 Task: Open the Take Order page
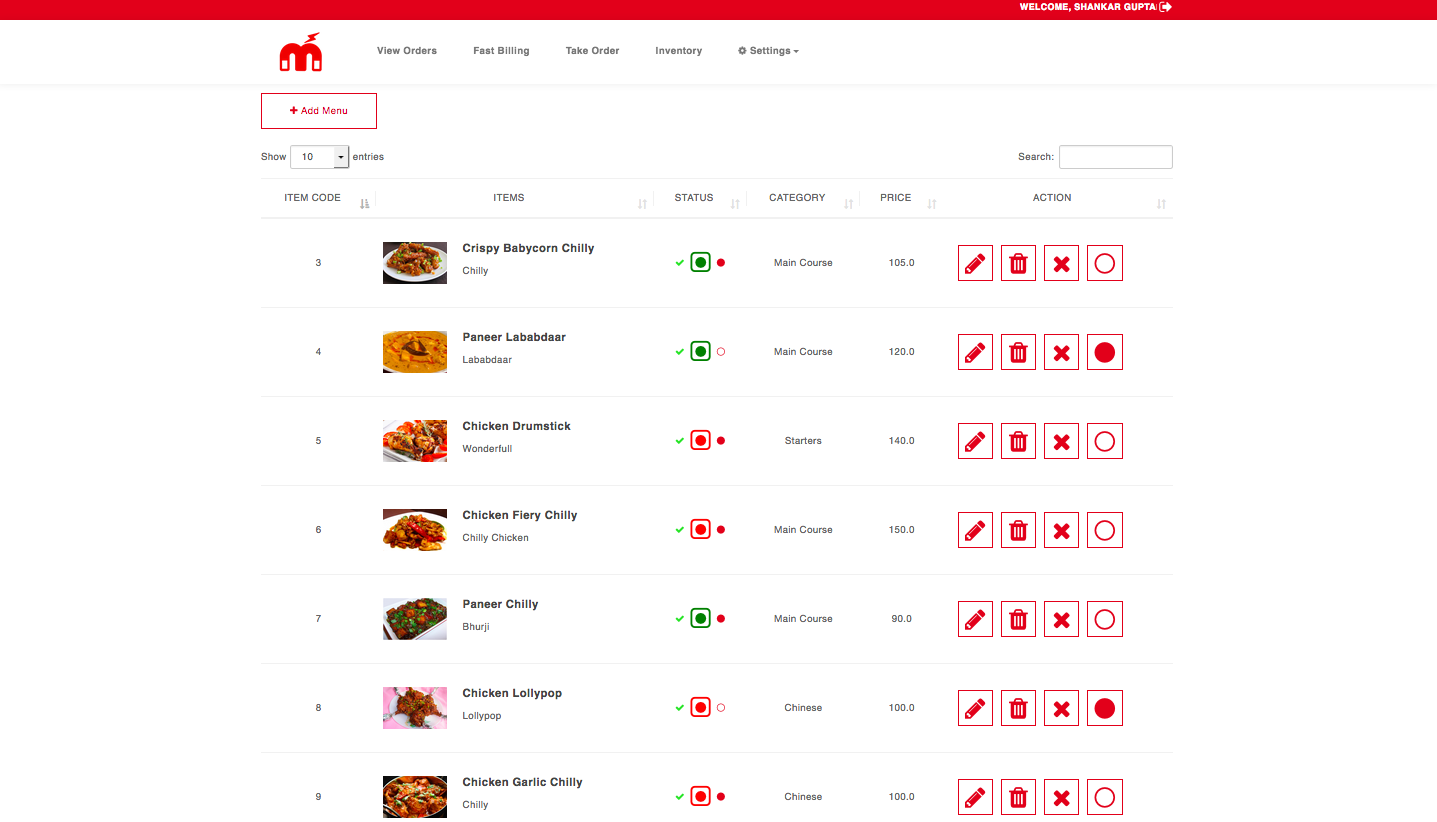click(x=592, y=51)
